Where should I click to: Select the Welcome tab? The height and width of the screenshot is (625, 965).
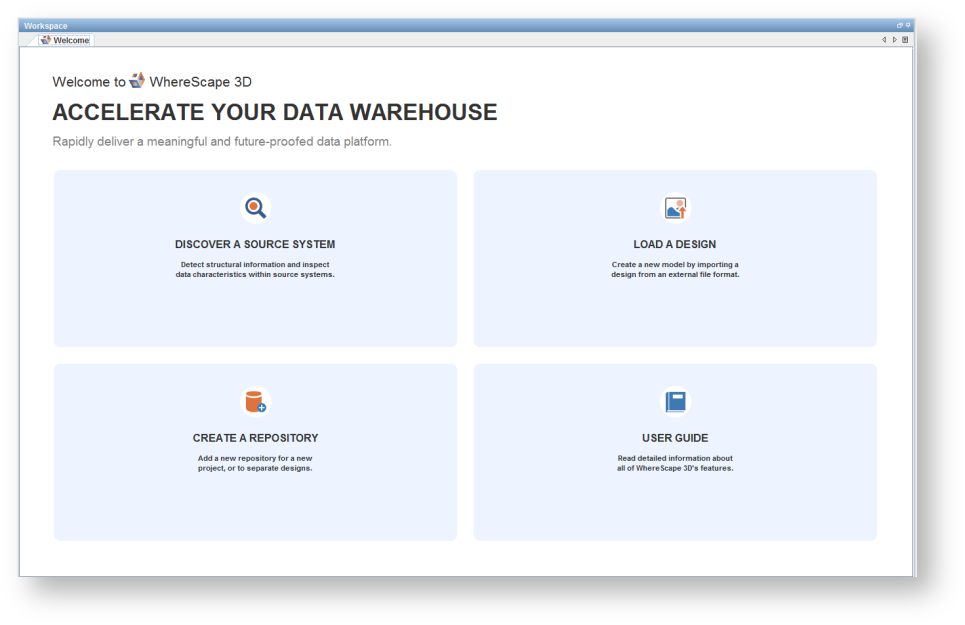tap(65, 40)
